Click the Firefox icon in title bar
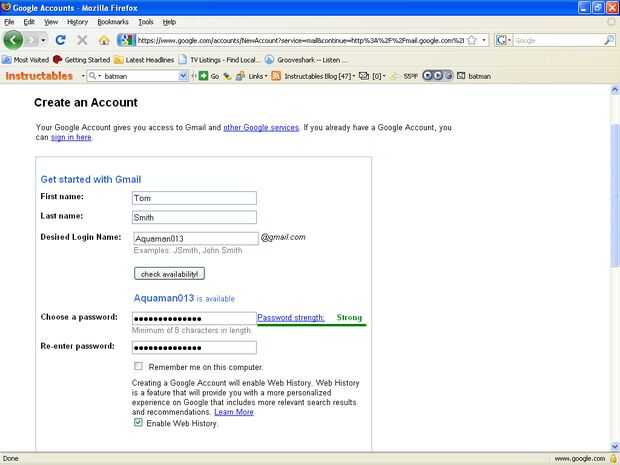Viewport: 620px width, 465px height. click(x=6, y=7)
